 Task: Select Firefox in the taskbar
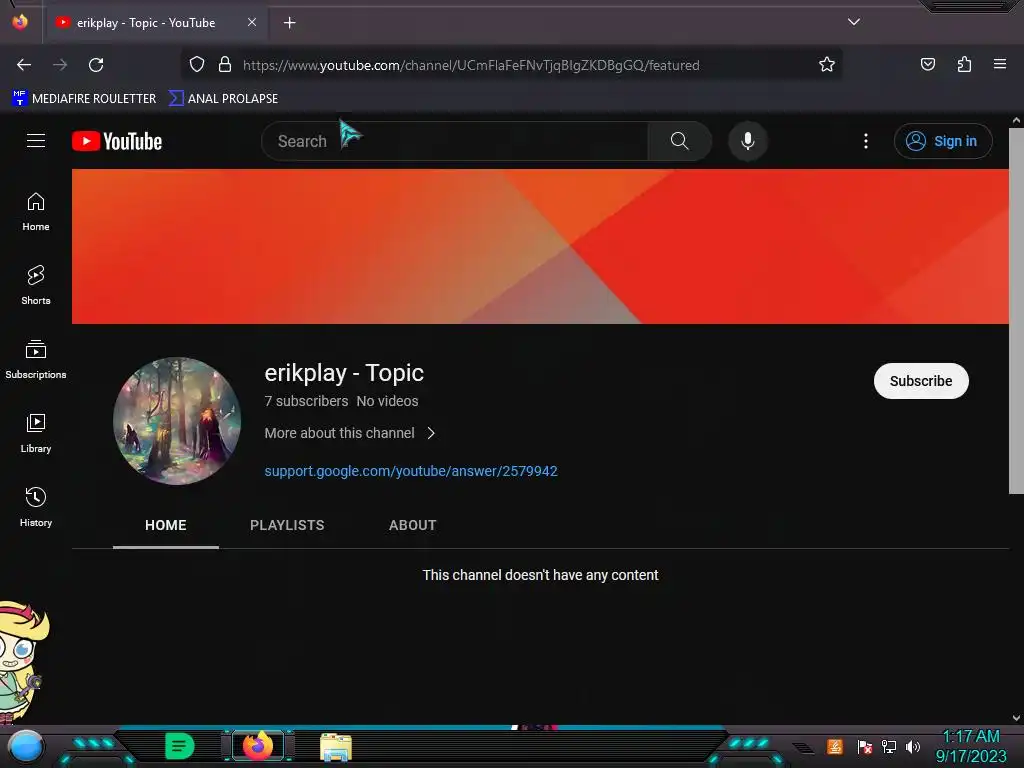257,746
